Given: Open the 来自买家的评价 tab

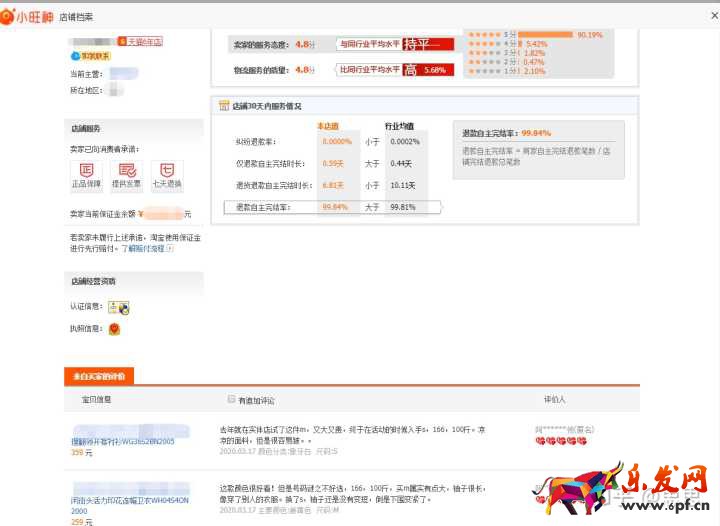Looking at the screenshot, I should point(98,376).
